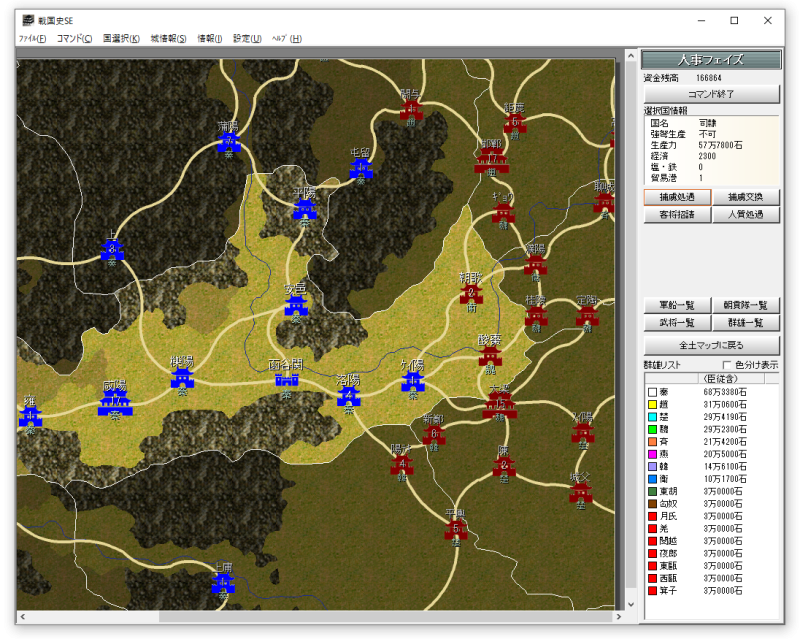Click the yellow 趙 color swatch
This screenshot has height=639, width=800.
tap(652, 404)
